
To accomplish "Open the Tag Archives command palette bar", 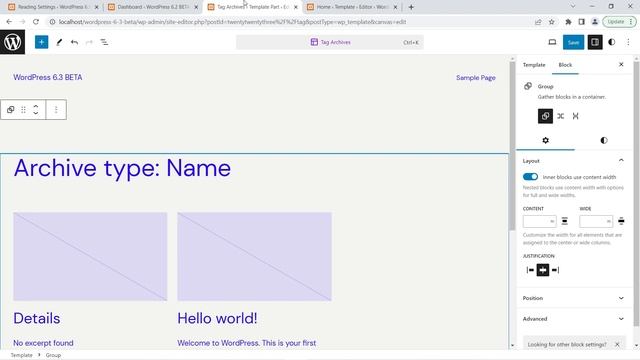I will [x=330, y=42].
